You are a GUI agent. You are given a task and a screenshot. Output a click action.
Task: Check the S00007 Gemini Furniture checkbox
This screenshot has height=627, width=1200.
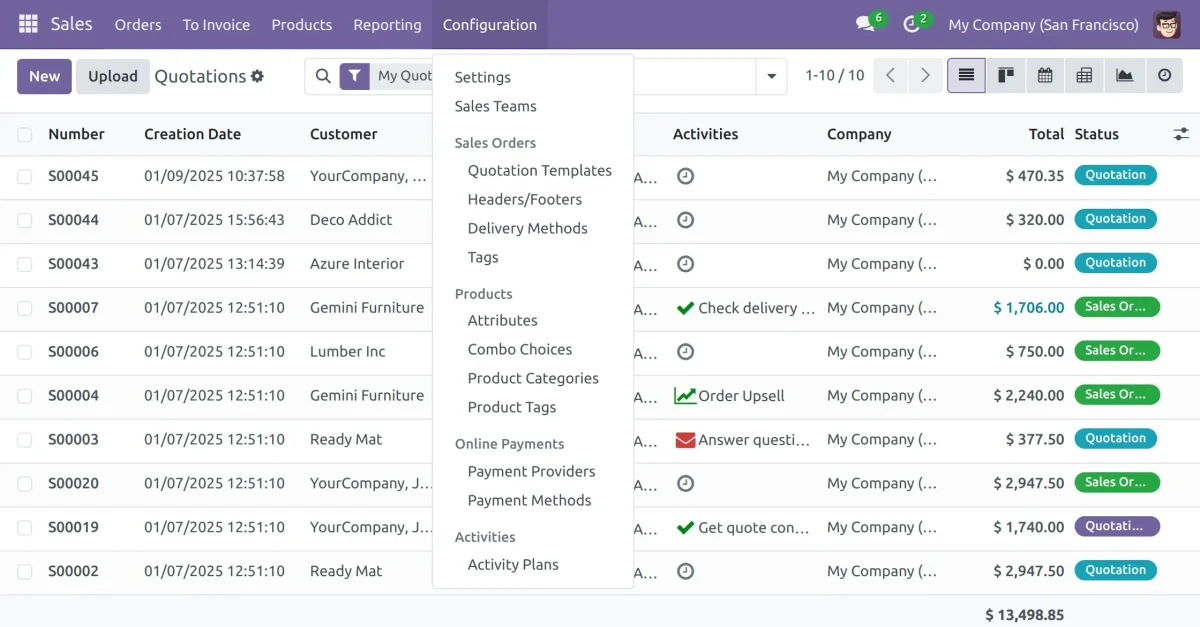tap(25, 307)
